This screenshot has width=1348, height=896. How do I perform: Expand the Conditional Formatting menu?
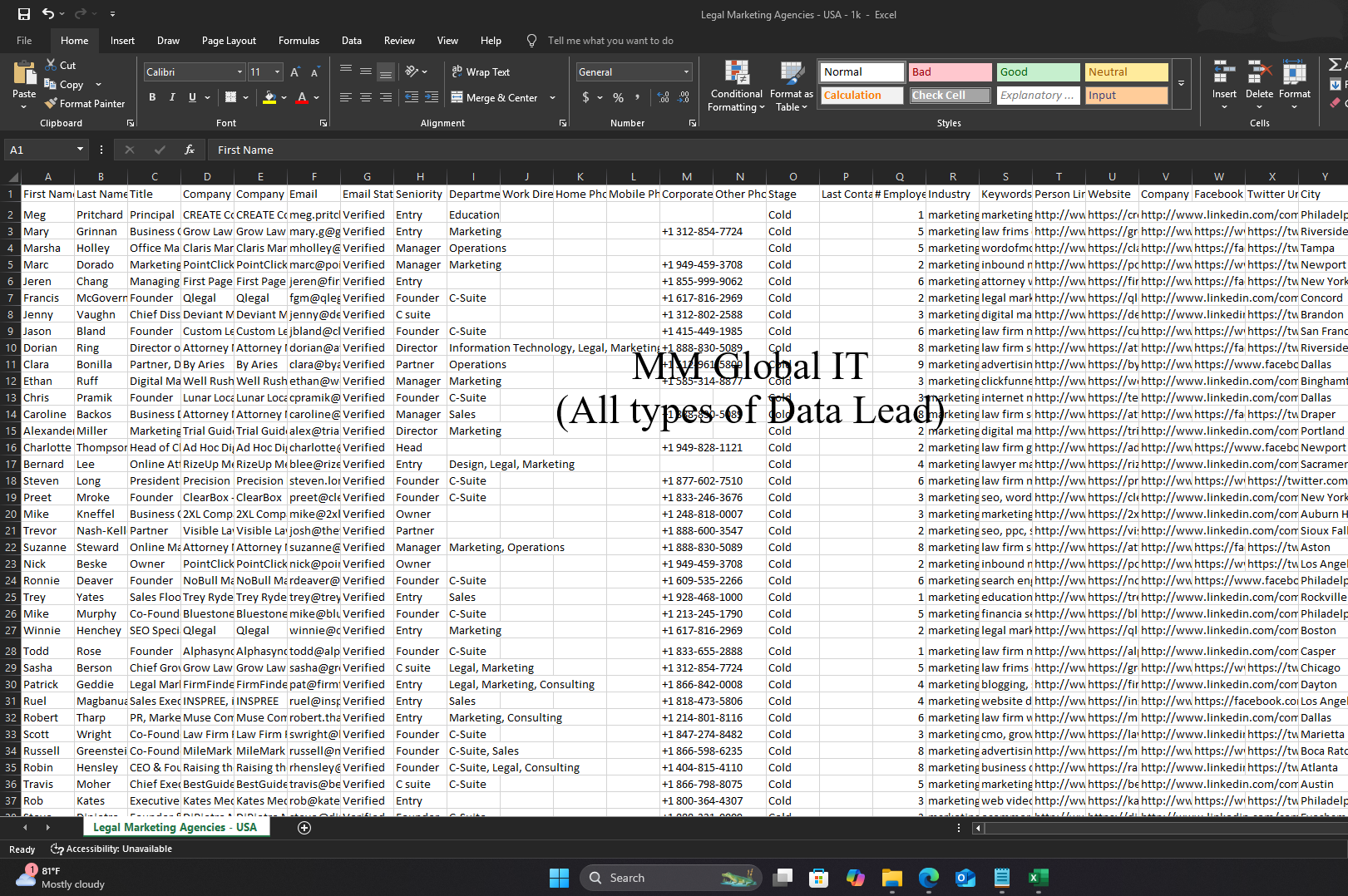tap(736, 86)
